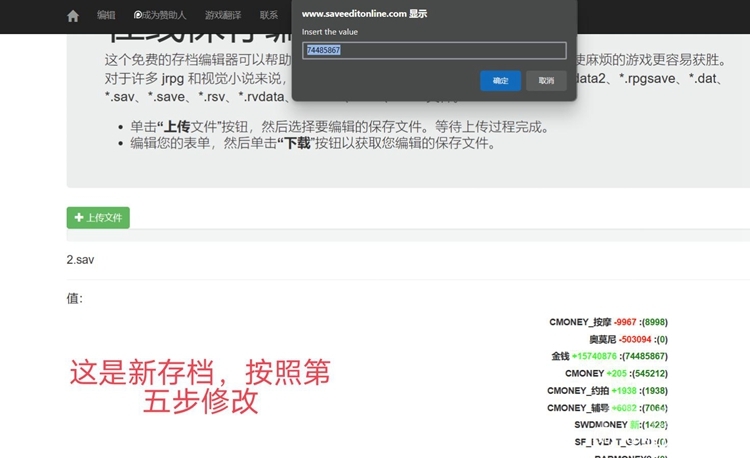Select the CMONEY value (545212)
The height and width of the screenshot is (458, 750).
pyautogui.click(x=650, y=373)
